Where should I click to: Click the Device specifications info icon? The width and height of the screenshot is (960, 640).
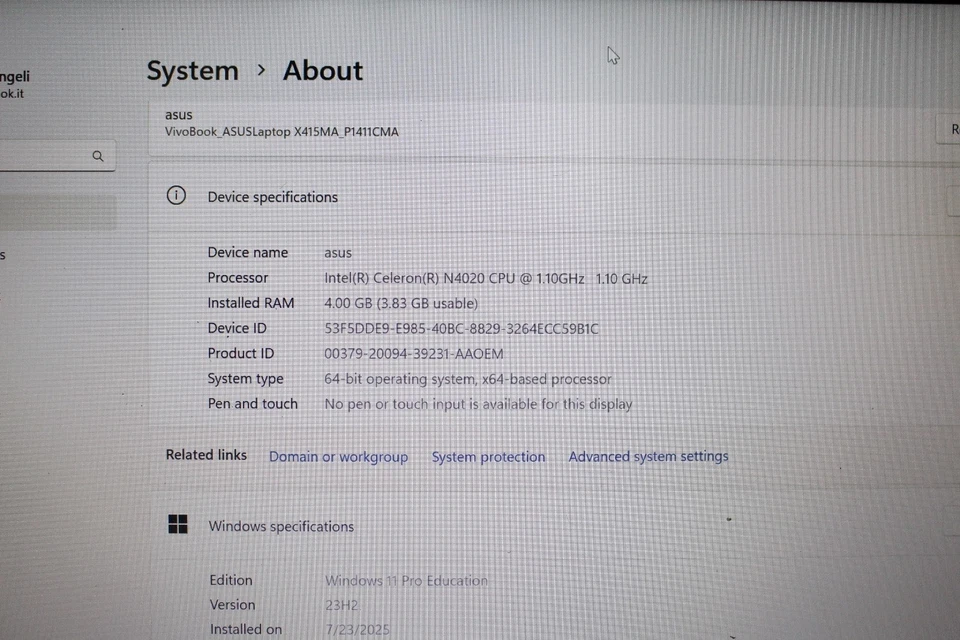[176, 195]
